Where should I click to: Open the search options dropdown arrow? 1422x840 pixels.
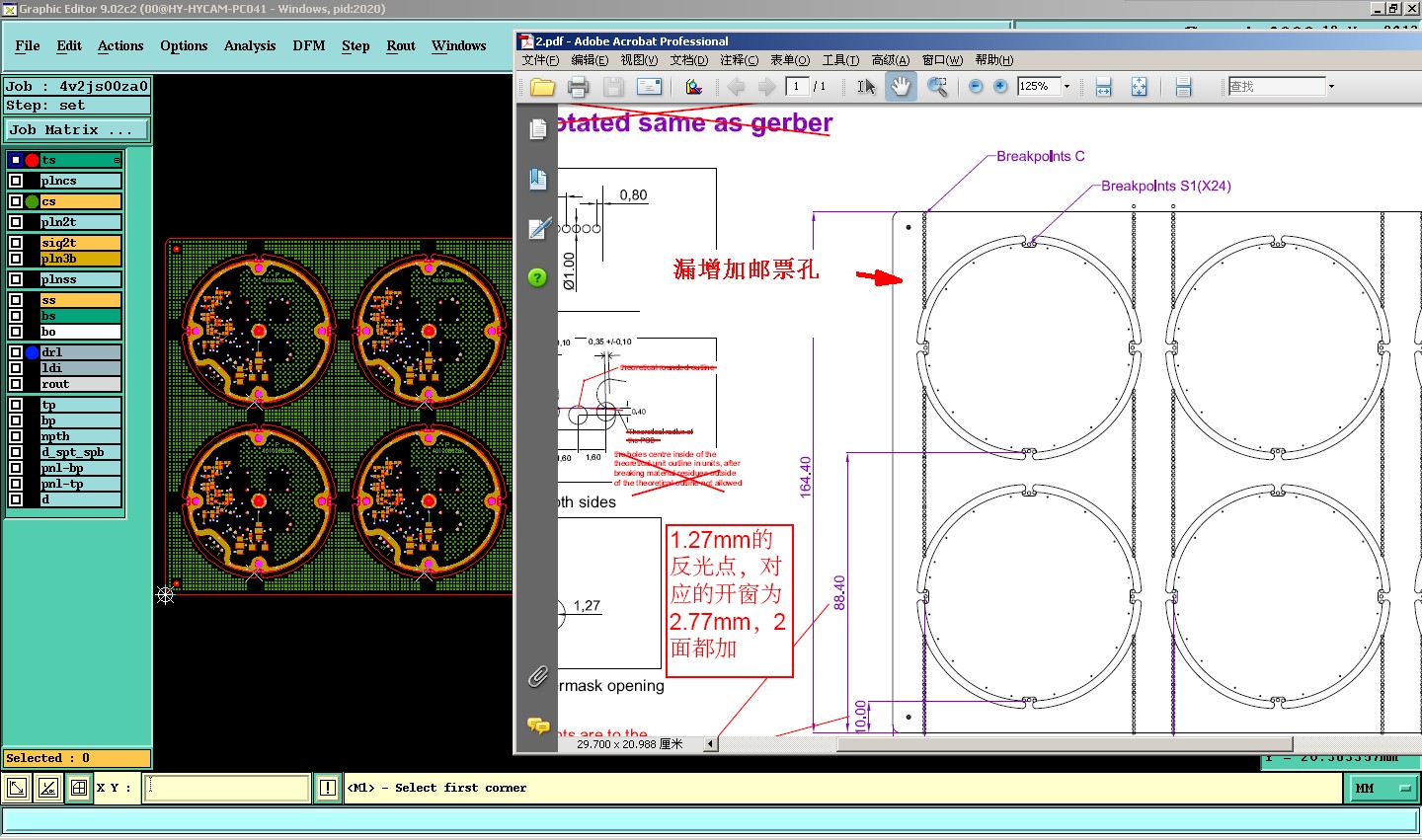(1331, 87)
